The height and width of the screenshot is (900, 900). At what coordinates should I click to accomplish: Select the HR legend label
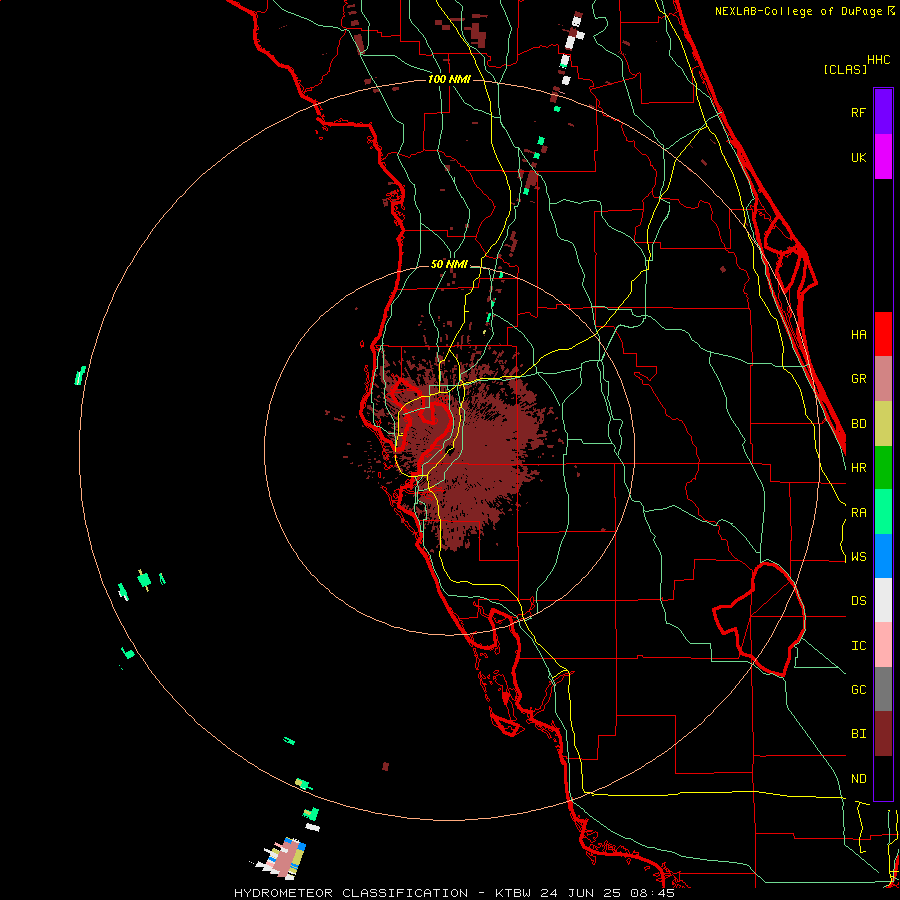pyautogui.click(x=858, y=468)
